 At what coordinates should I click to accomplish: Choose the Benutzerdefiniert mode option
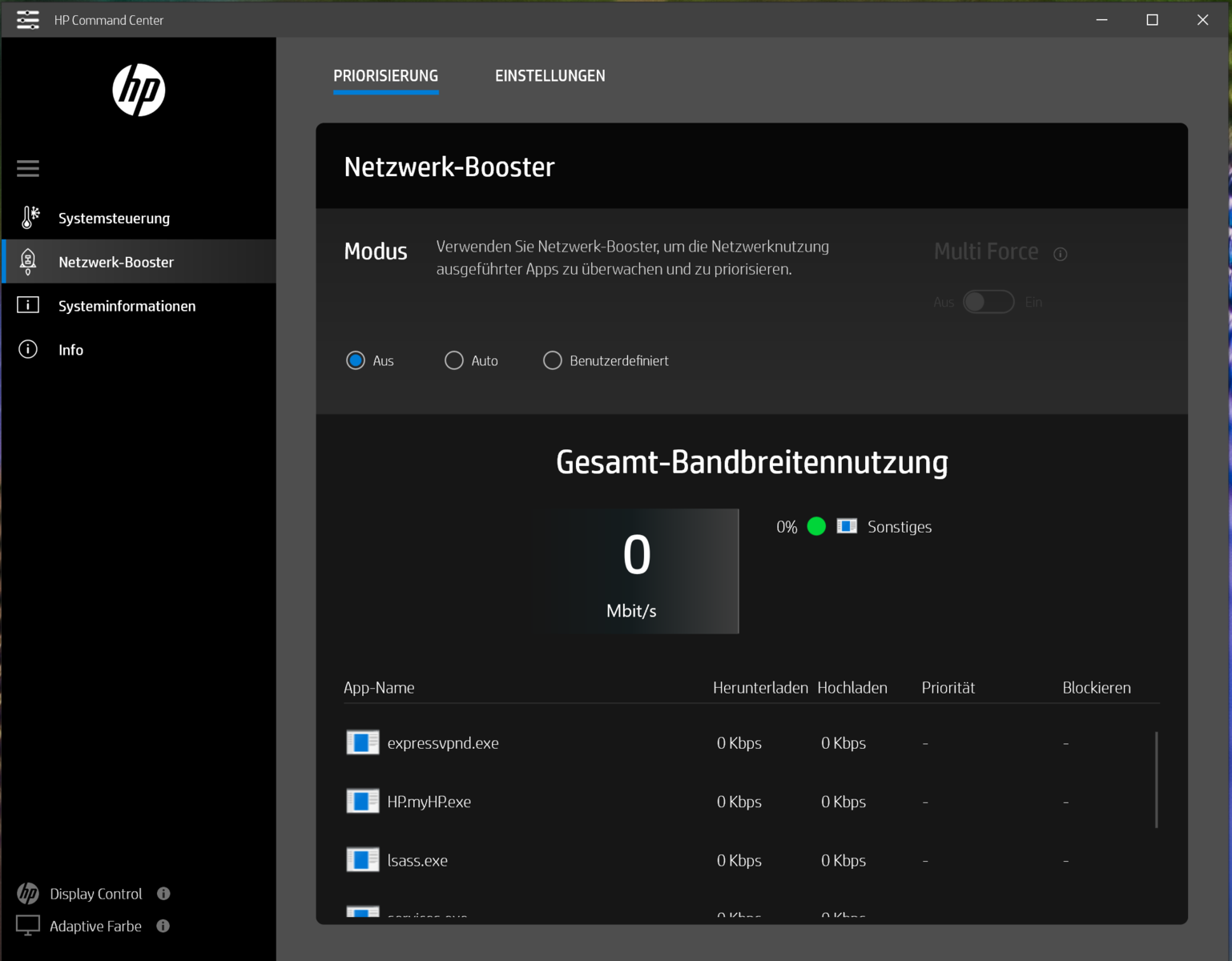(553, 360)
